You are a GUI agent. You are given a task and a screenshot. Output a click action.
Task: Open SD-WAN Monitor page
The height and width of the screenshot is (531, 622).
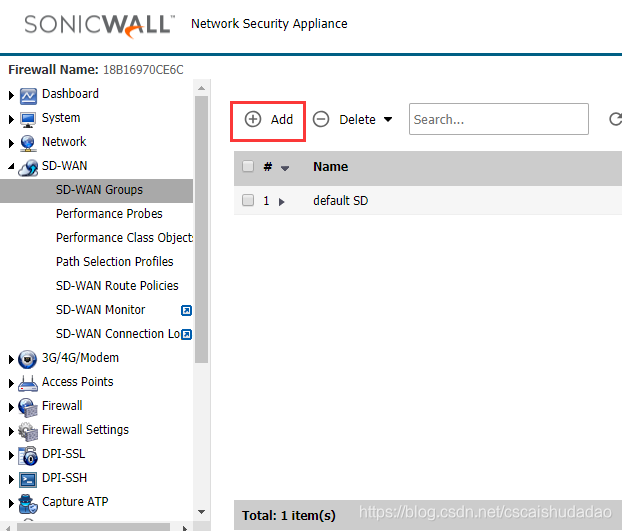[x=100, y=310]
